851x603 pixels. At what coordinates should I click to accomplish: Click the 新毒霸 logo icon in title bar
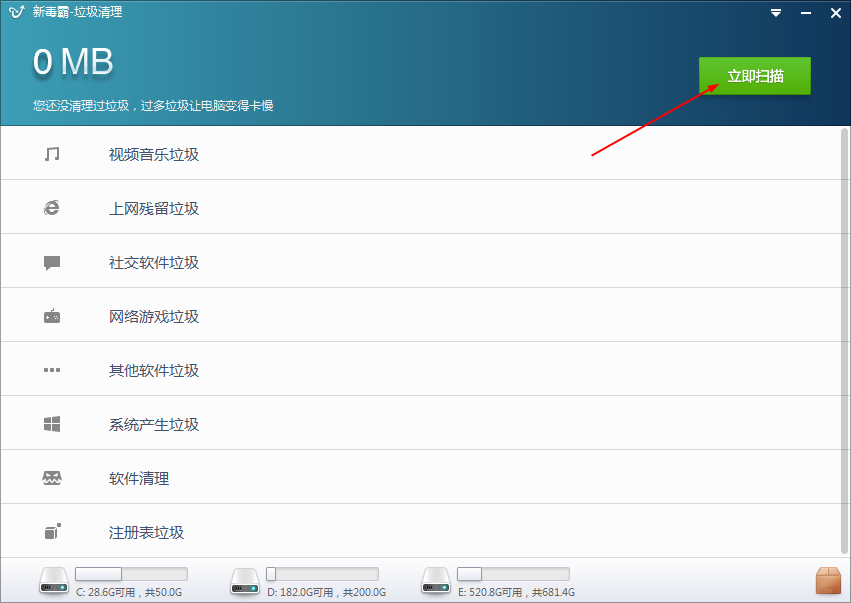[17, 11]
